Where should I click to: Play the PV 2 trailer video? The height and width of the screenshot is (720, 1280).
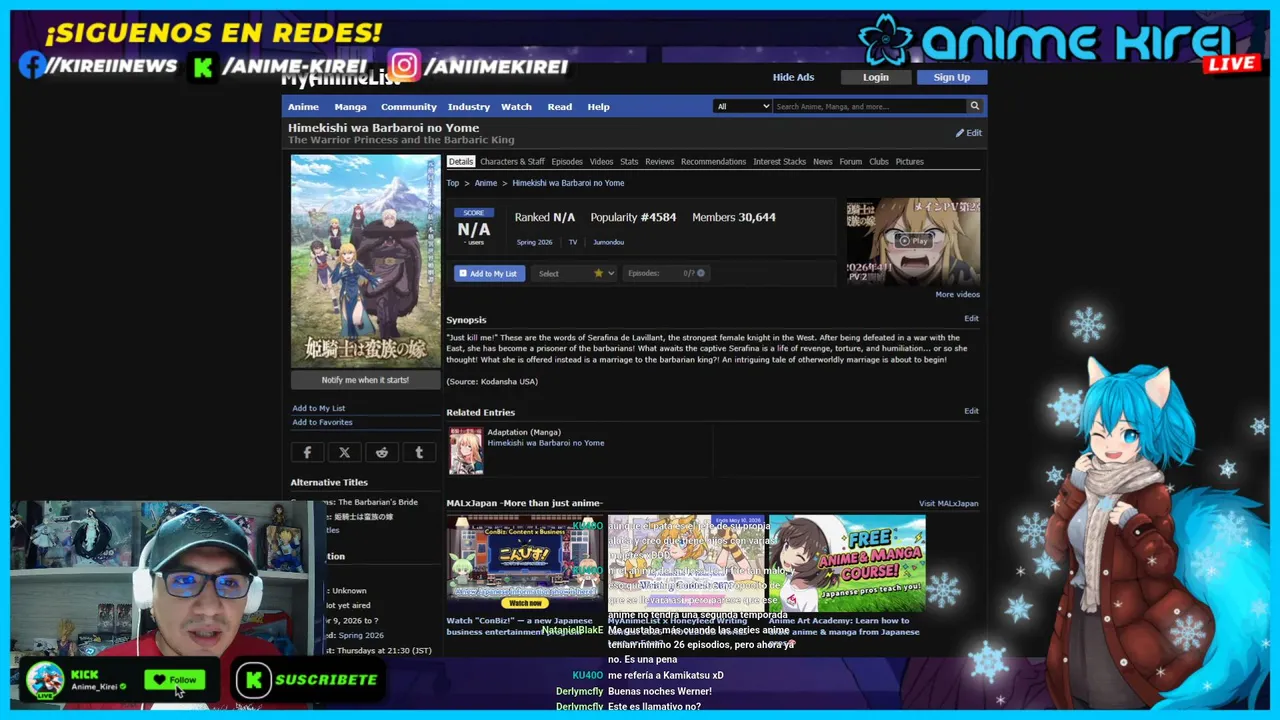[x=913, y=241]
